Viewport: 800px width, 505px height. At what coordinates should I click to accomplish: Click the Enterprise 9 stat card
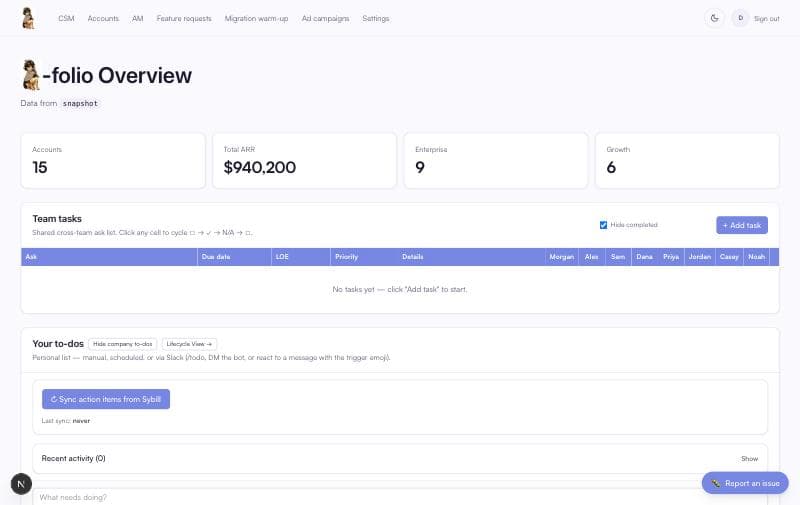click(x=496, y=161)
